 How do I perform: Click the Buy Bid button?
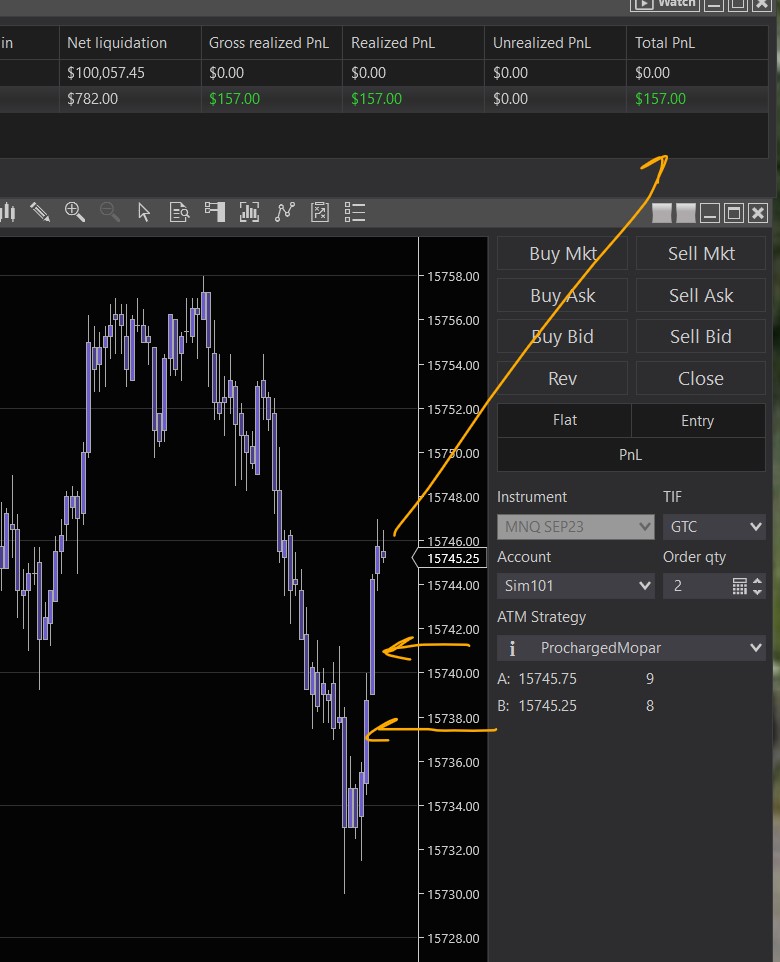562,336
